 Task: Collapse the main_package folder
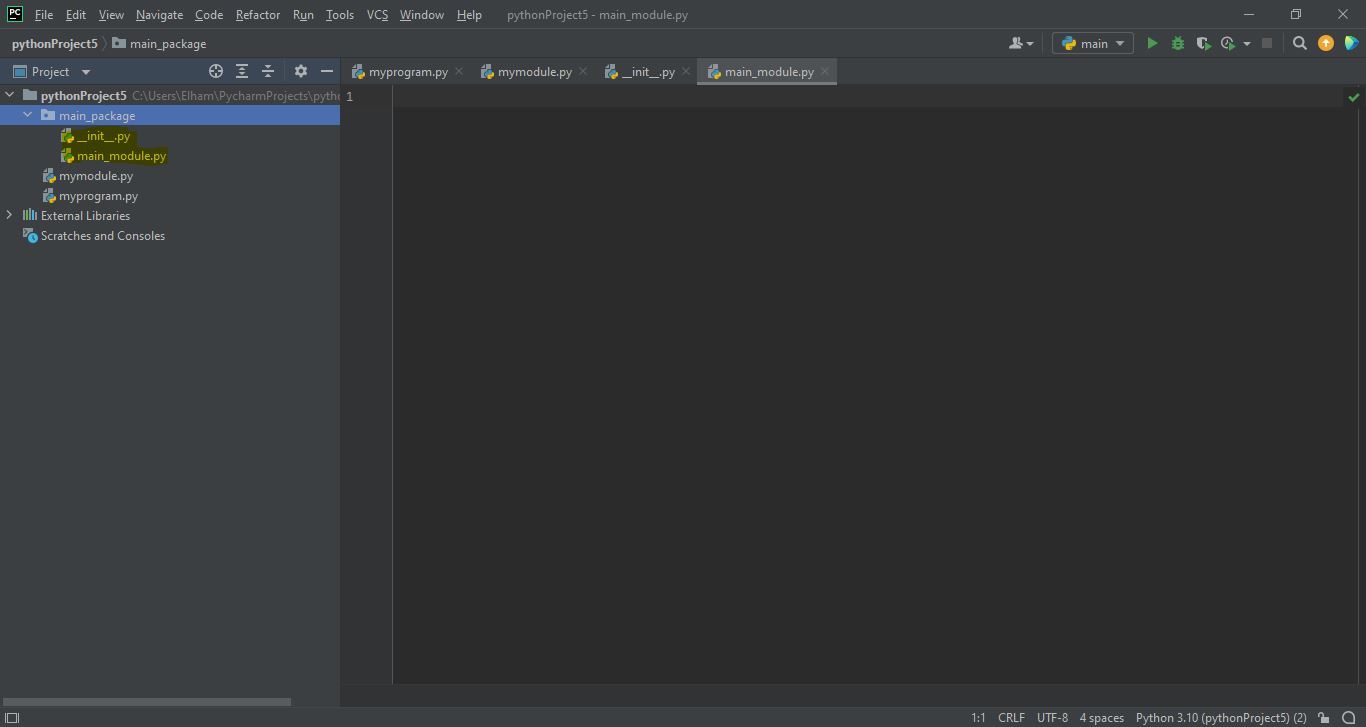point(28,115)
